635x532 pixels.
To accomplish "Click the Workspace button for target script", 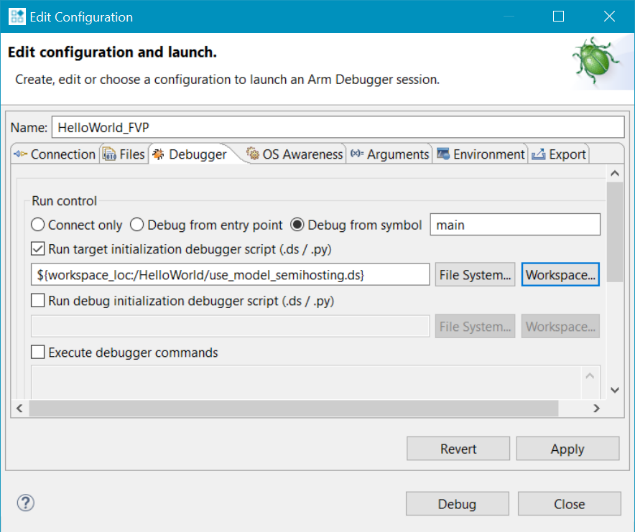I will [560, 275].
